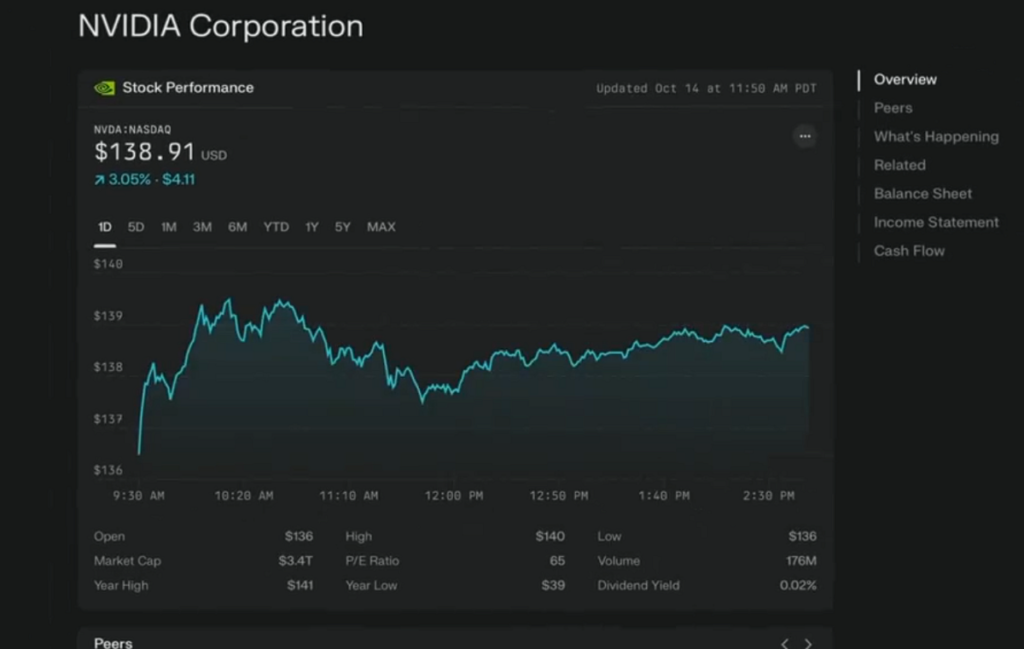This screenshot has height=649, width=1024.
Task: View the YTD performance chart
Action: pos(275,227)
